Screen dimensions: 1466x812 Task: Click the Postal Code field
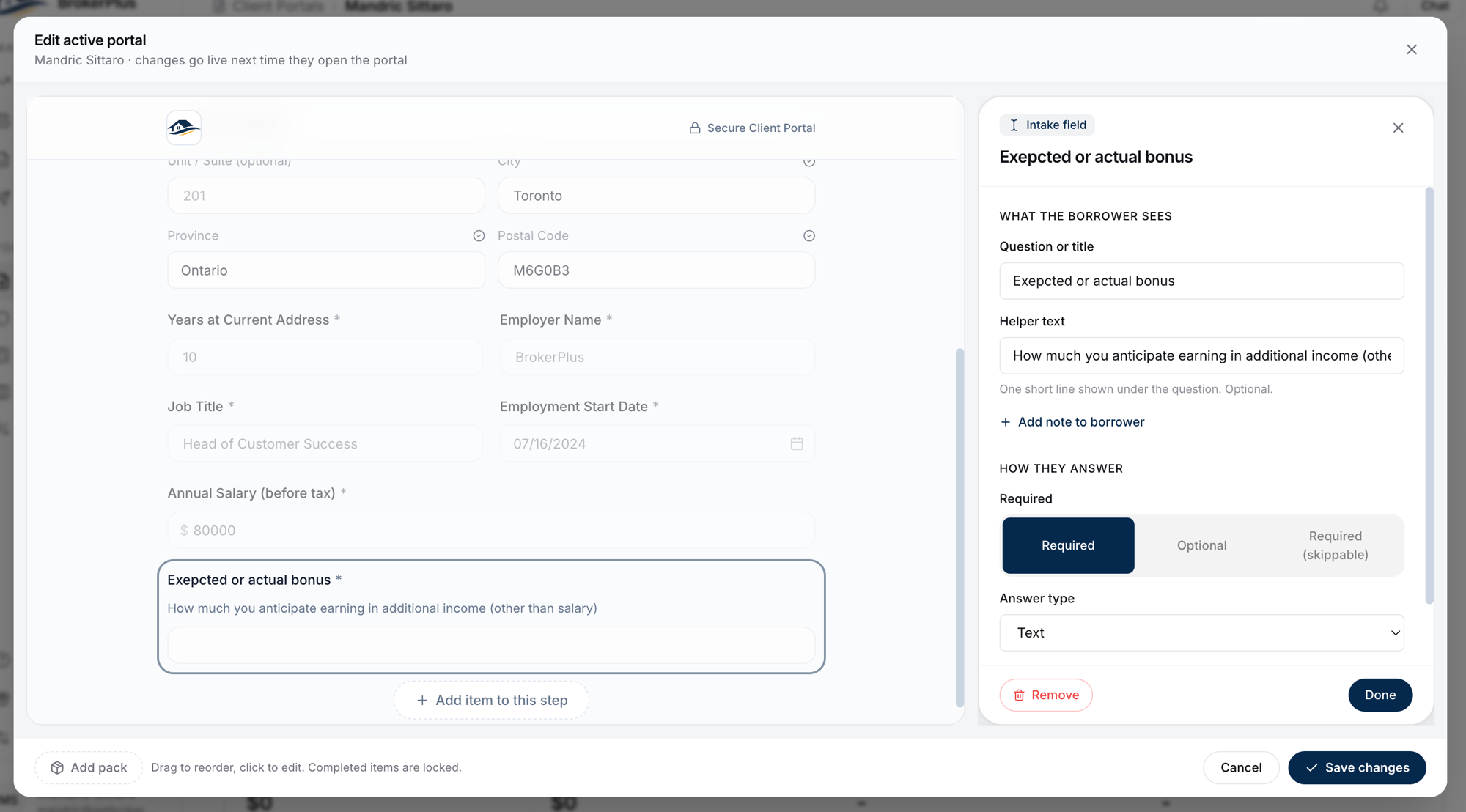656,270
